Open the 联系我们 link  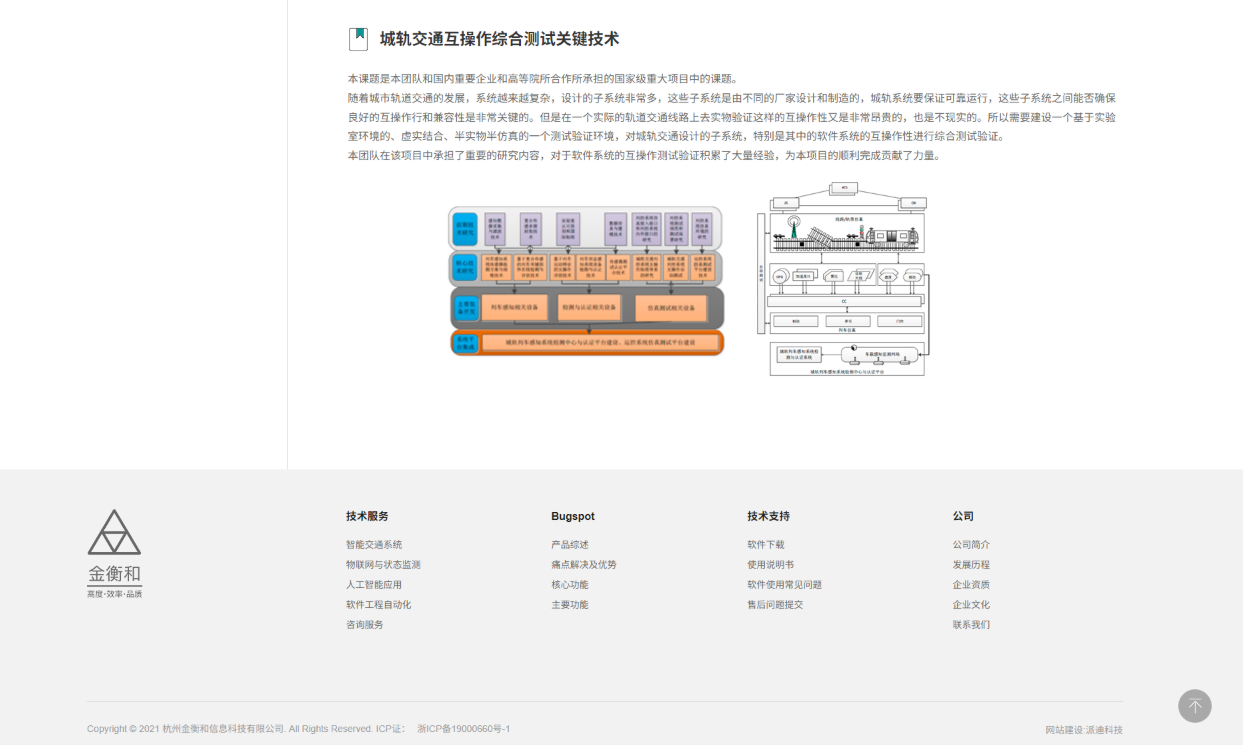tap(971, 625)
